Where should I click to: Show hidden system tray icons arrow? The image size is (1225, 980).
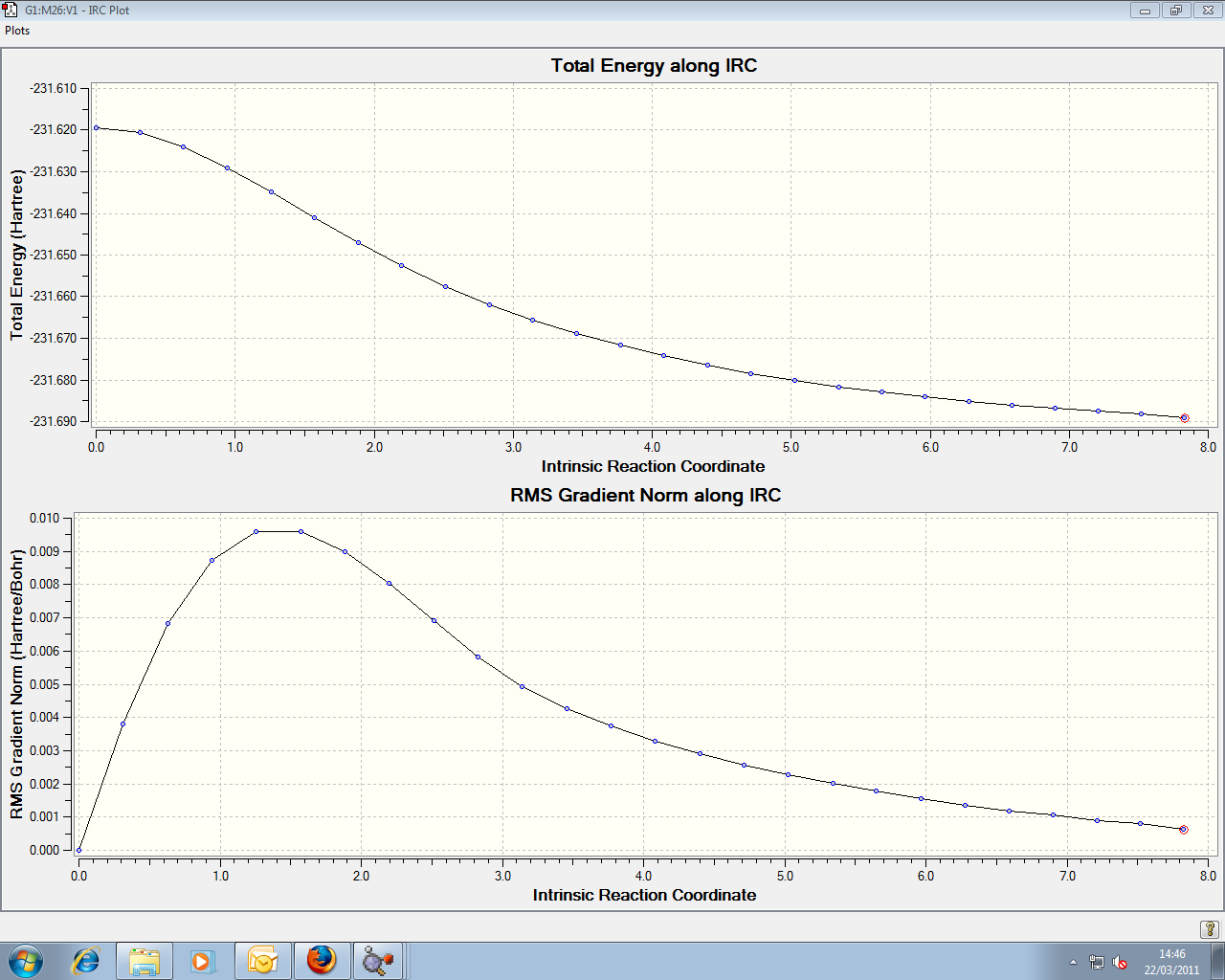[1073, 962]
